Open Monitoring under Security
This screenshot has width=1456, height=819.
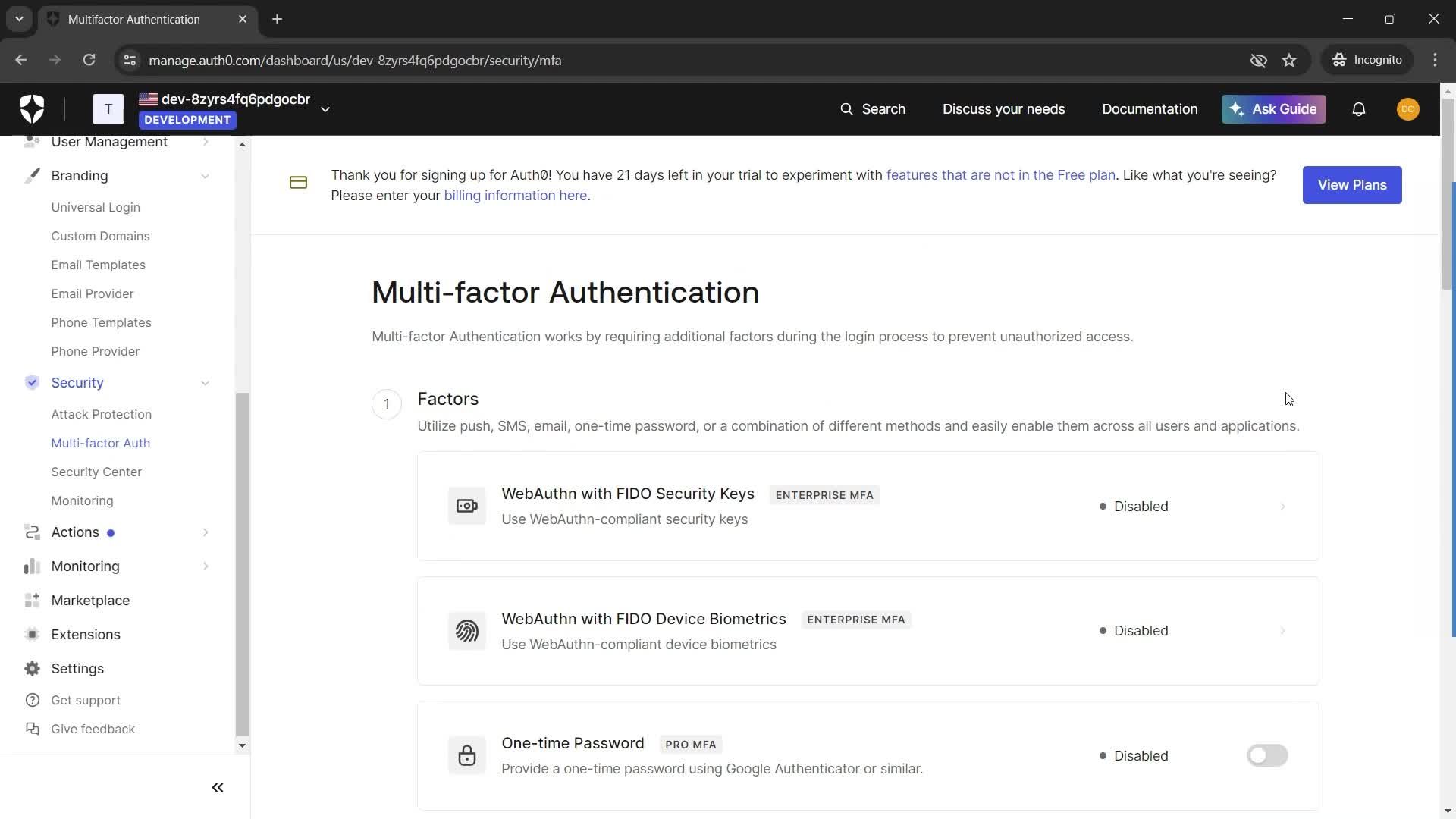tap(82, 500)
